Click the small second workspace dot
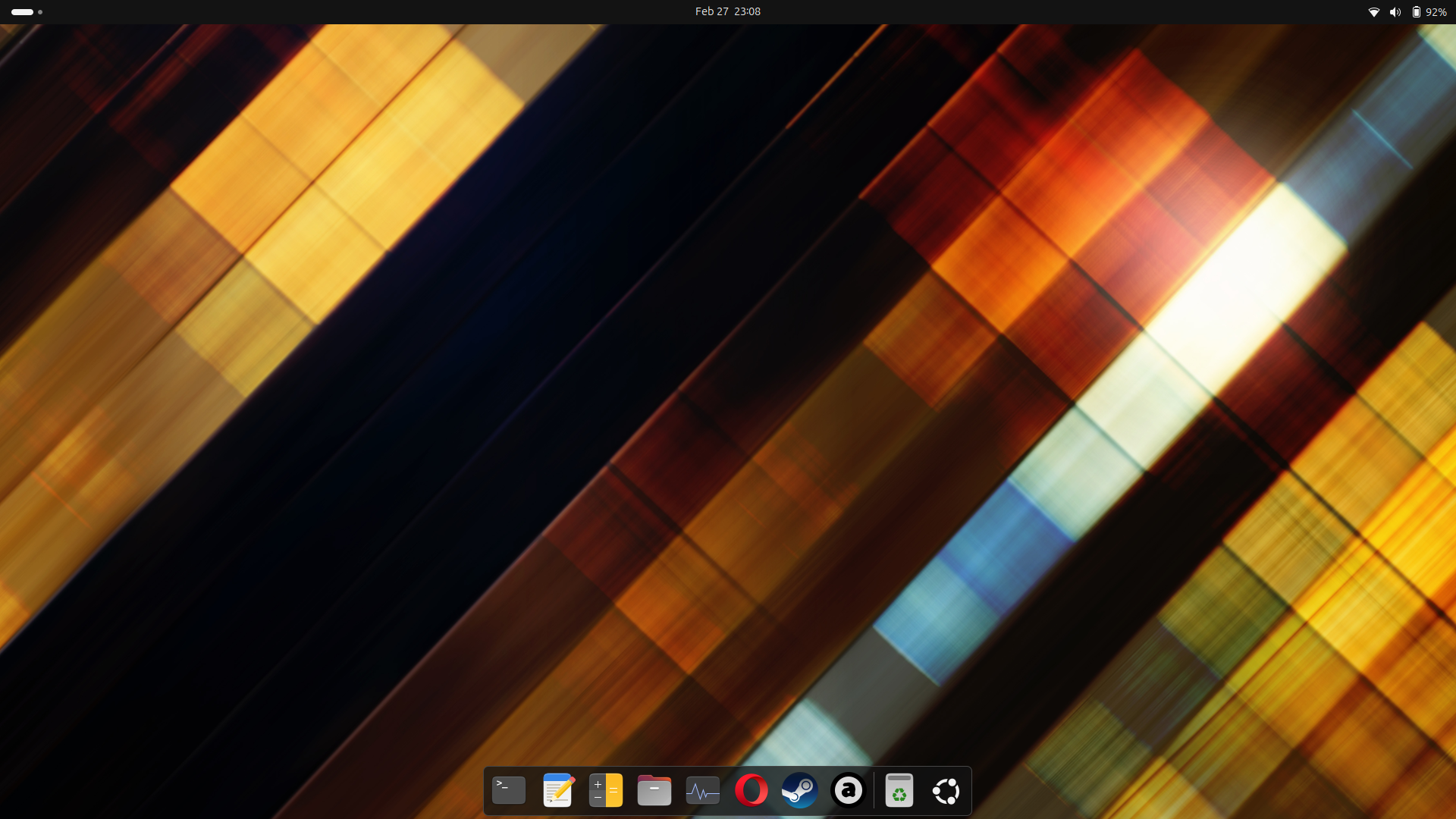The image size is (1456, 819). coord(40,12)
